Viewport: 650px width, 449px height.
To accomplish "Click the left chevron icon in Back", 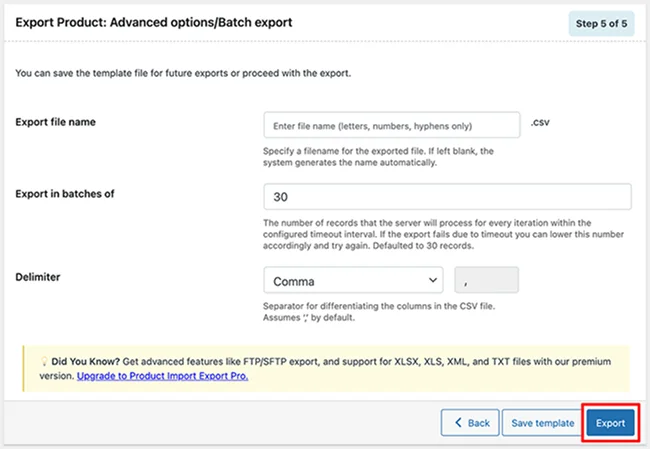I will [458, 423].
